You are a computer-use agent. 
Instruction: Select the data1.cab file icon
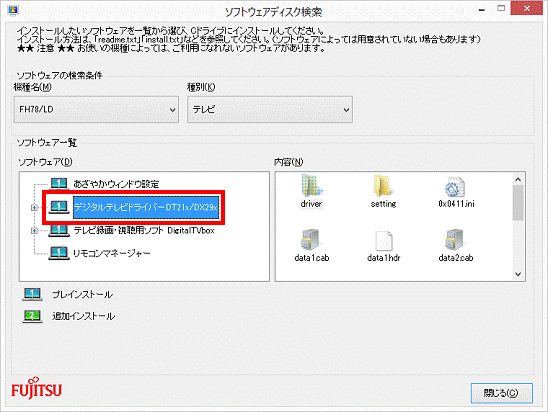click(311, 240)
